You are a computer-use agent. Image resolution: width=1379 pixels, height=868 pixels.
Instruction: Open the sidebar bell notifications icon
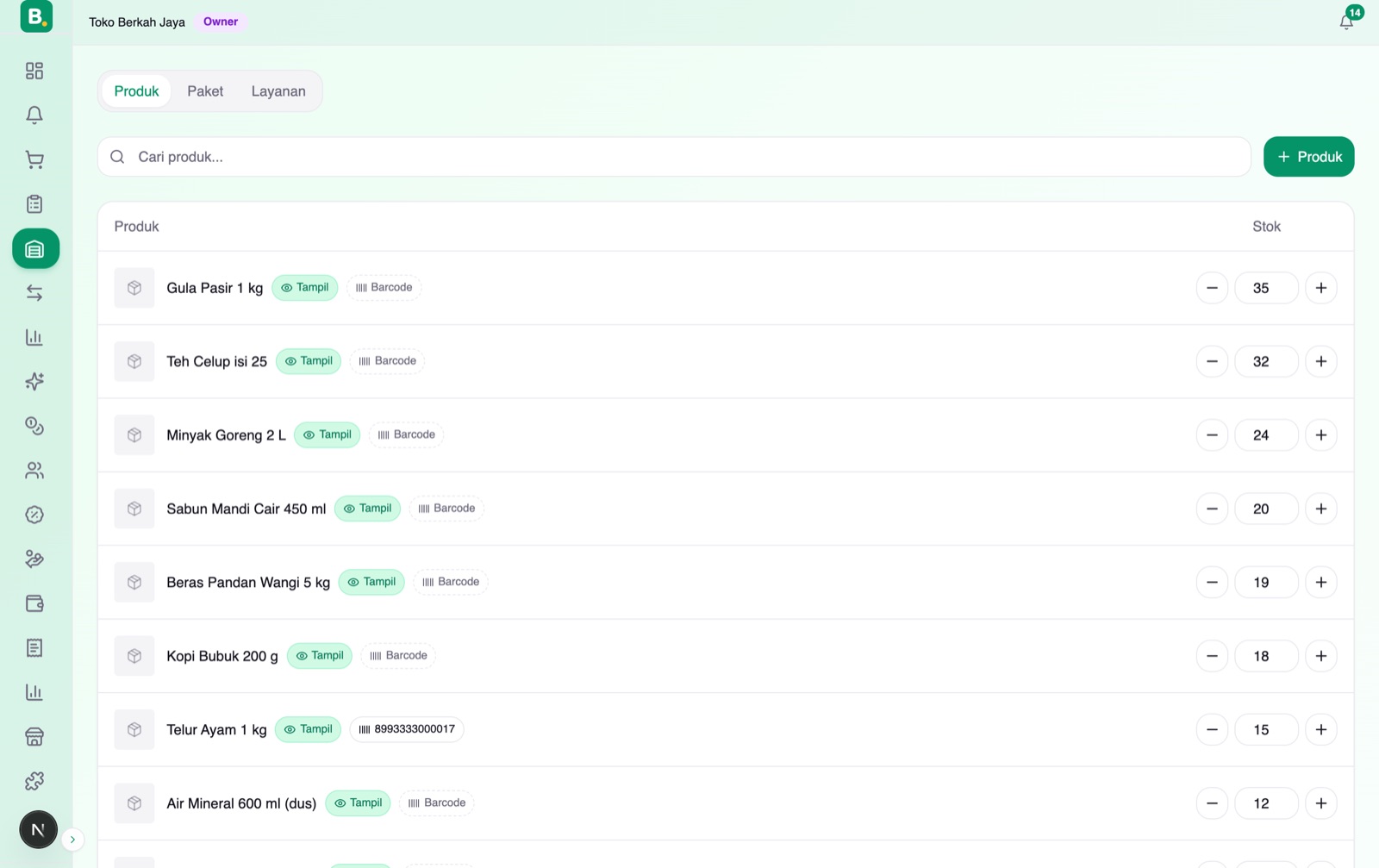pos(34,115)
